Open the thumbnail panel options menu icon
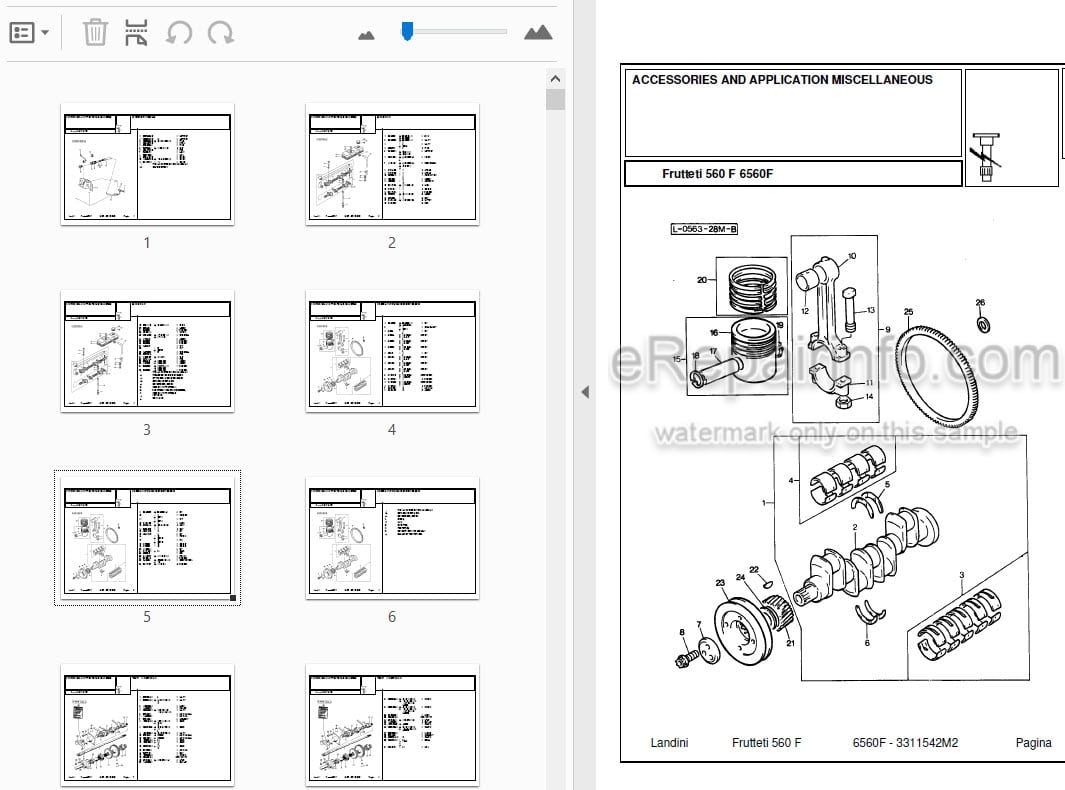This screenshot has width=1065, height=790. point(22,32)
